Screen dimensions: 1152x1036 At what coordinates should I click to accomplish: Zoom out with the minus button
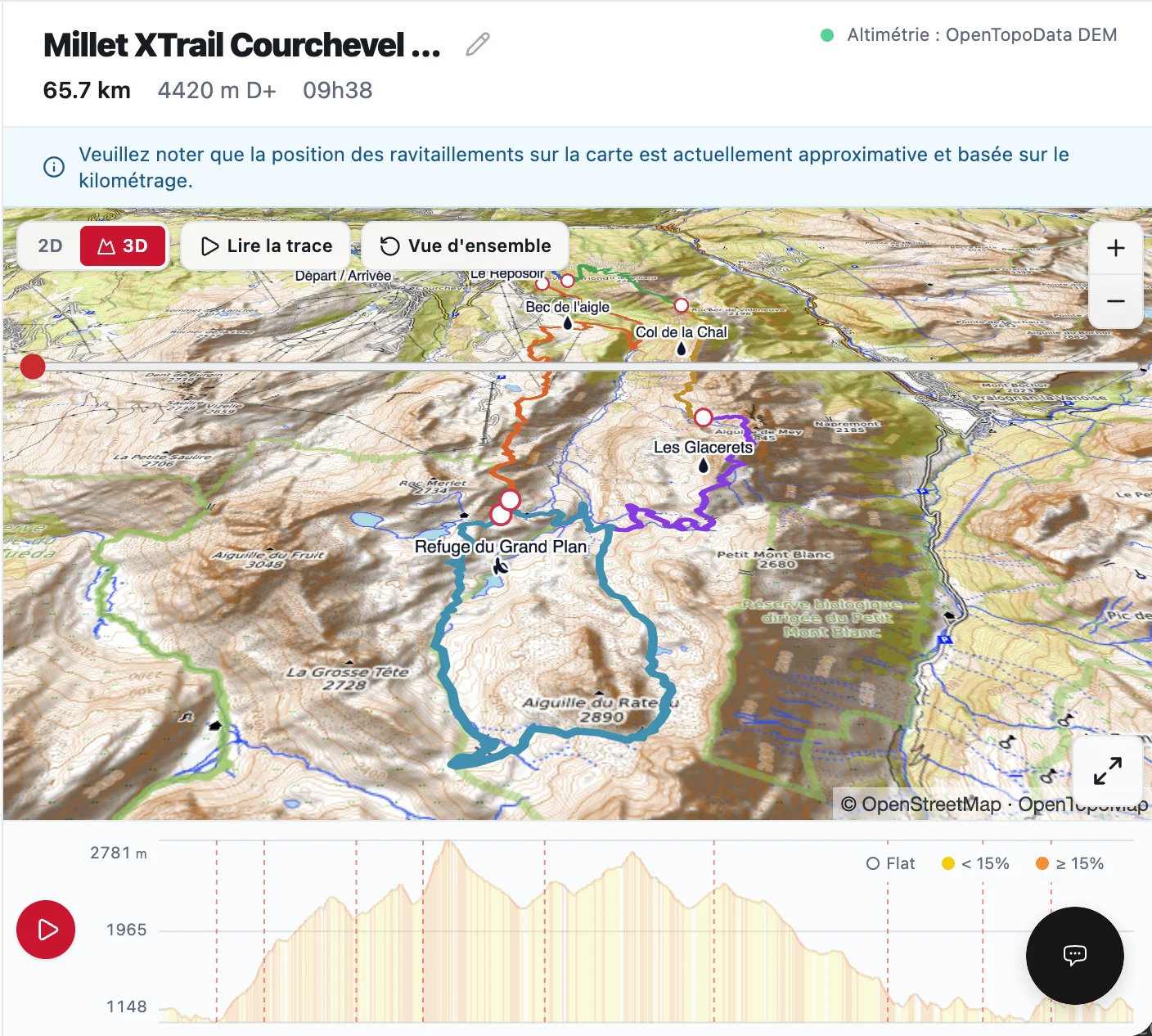click(1115, 301)
